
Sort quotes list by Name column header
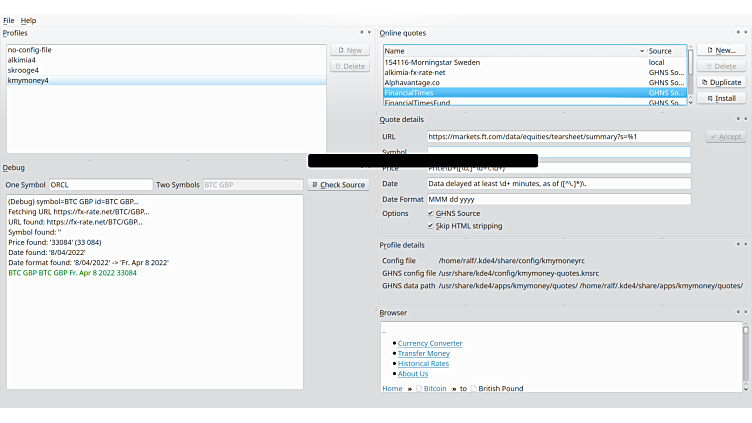point(510,50)
